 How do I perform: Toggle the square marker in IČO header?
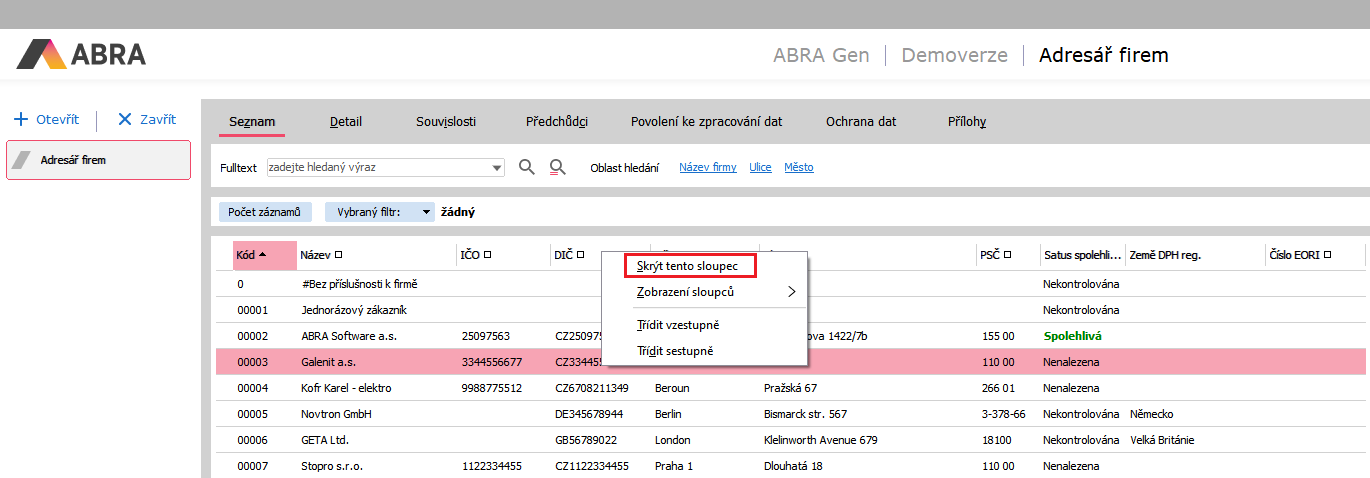click(487, 255)
